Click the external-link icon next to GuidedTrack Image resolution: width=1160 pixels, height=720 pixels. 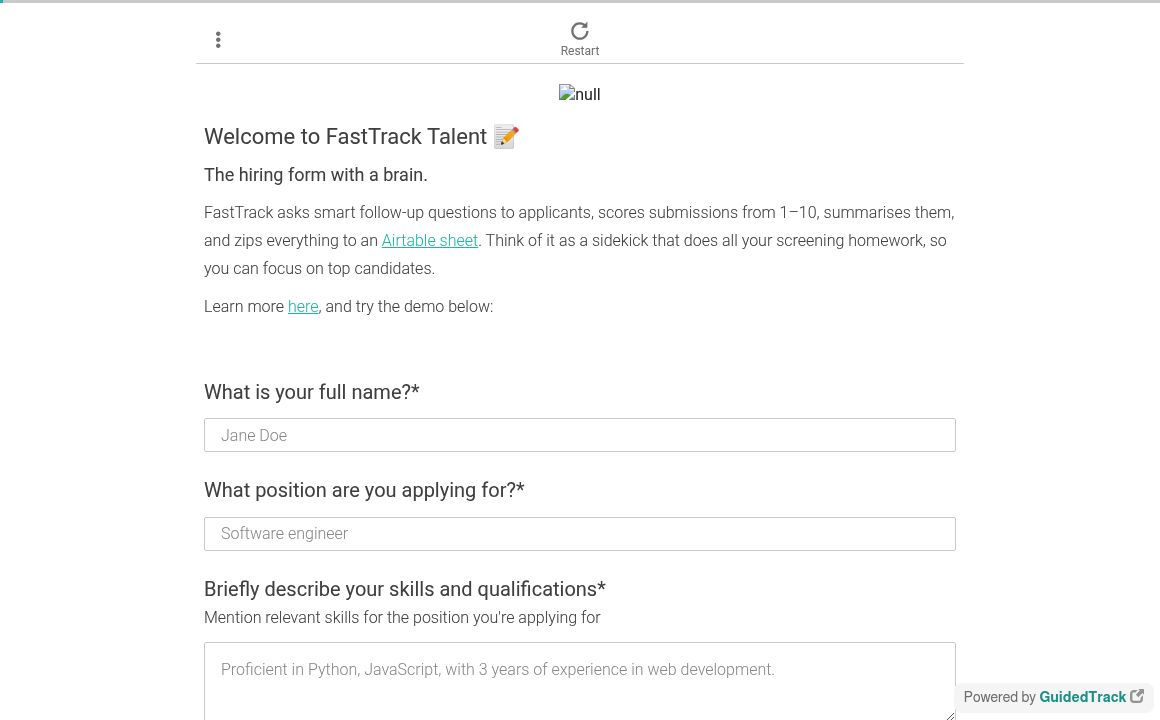pyautogui.click(x=1137, y=697)
